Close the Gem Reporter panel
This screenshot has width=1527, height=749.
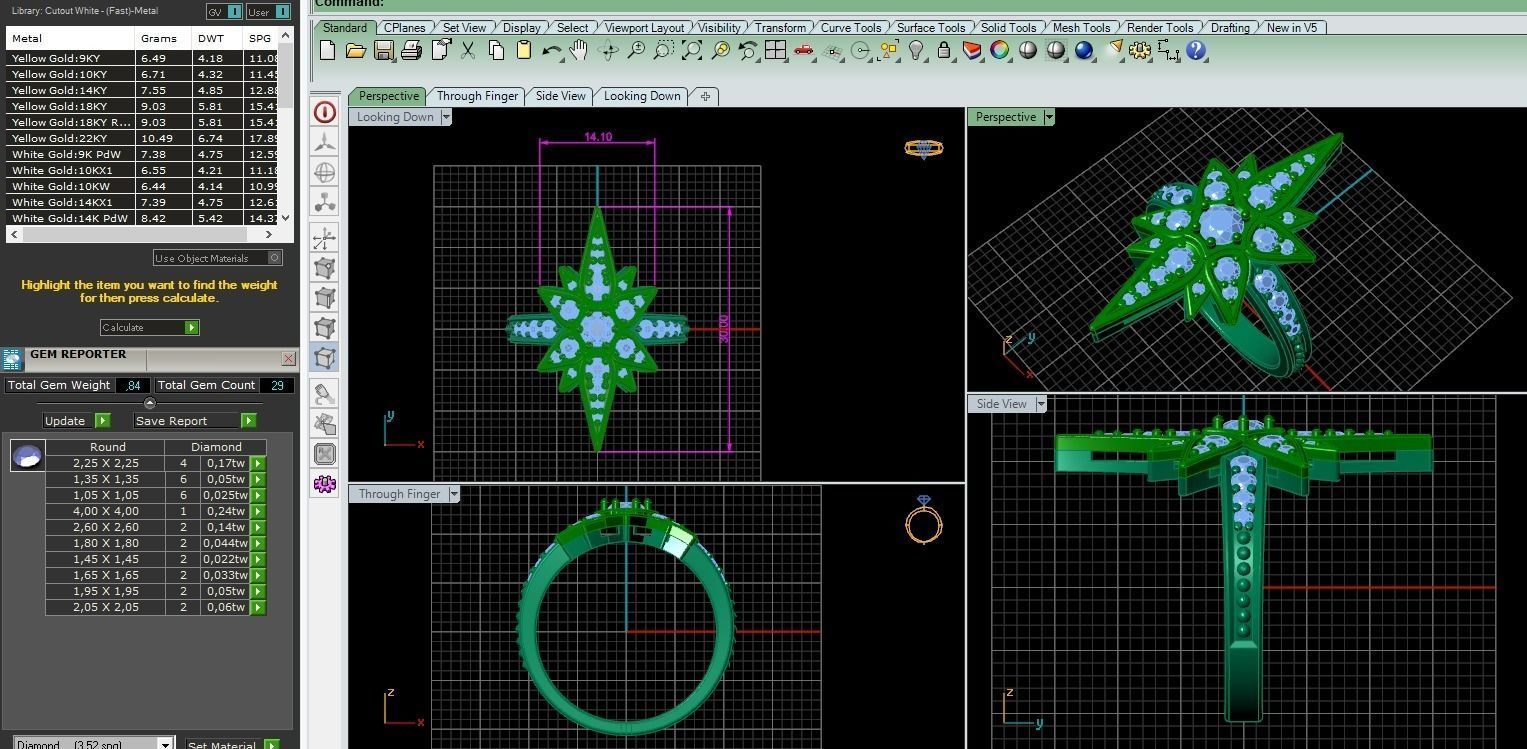pyautogui.click(x=289, y=358)
